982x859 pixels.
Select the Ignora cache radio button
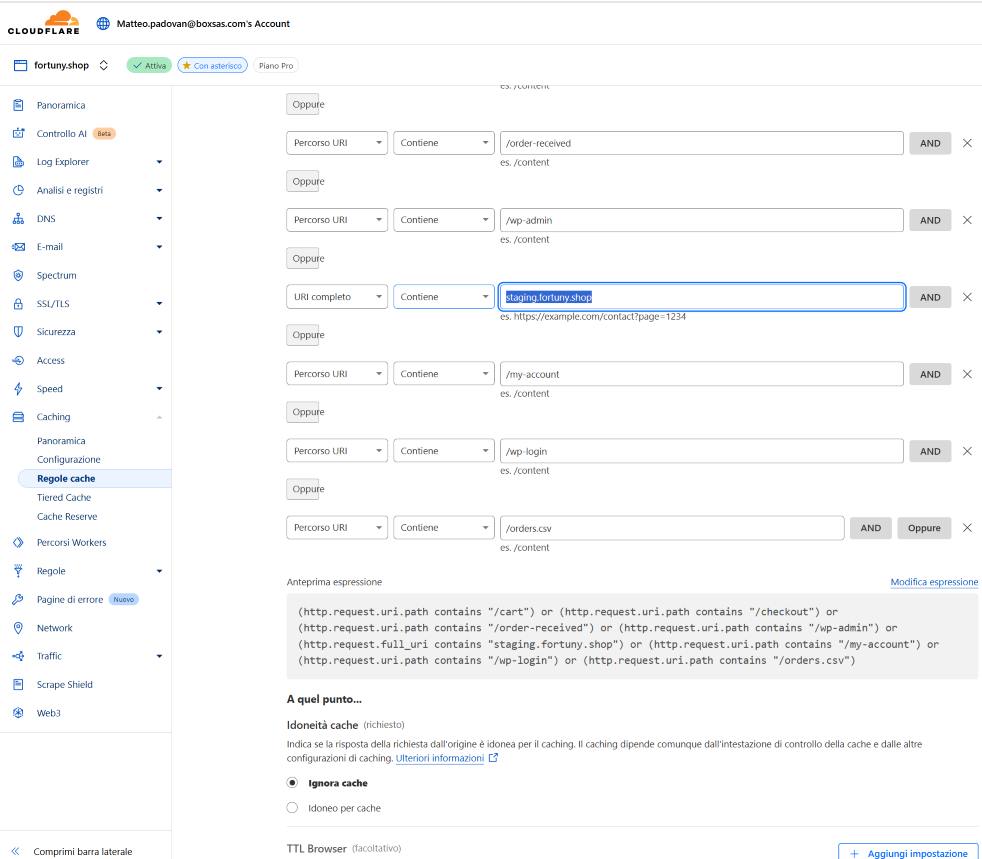(293, 783)
